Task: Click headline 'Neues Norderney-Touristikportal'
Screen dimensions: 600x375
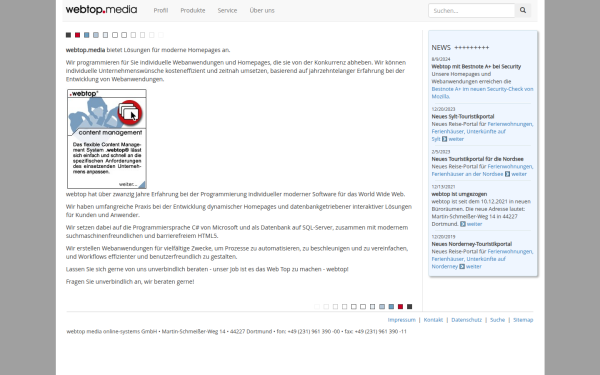Action: point(471,244)
